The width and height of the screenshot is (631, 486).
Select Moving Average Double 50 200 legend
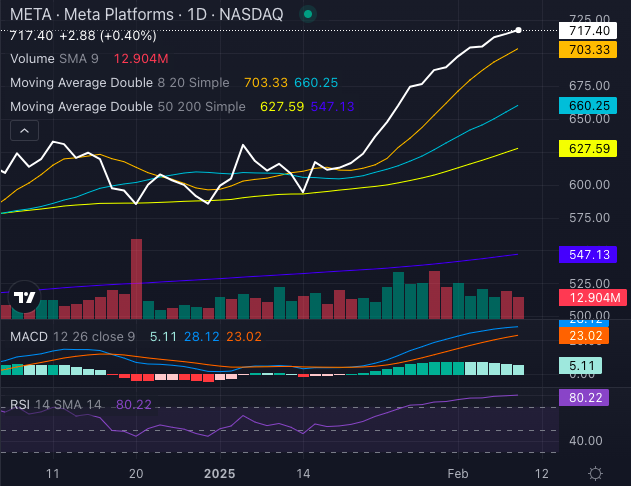(x=125, y=106)
